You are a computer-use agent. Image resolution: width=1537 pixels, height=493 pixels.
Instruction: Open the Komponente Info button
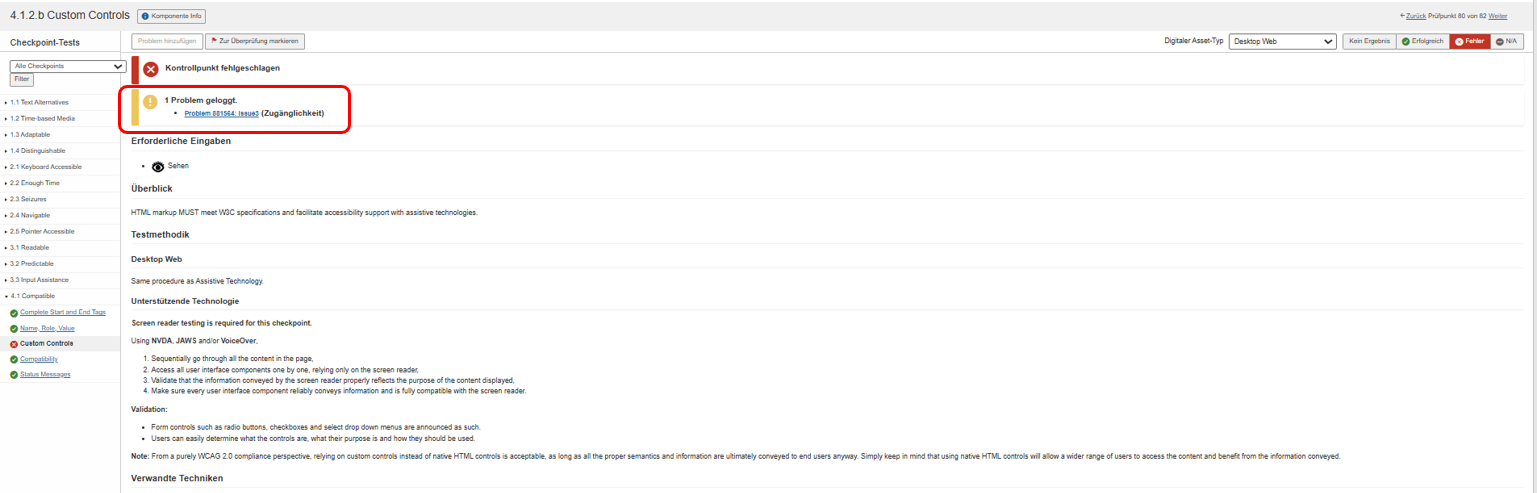tap(171, 16)
